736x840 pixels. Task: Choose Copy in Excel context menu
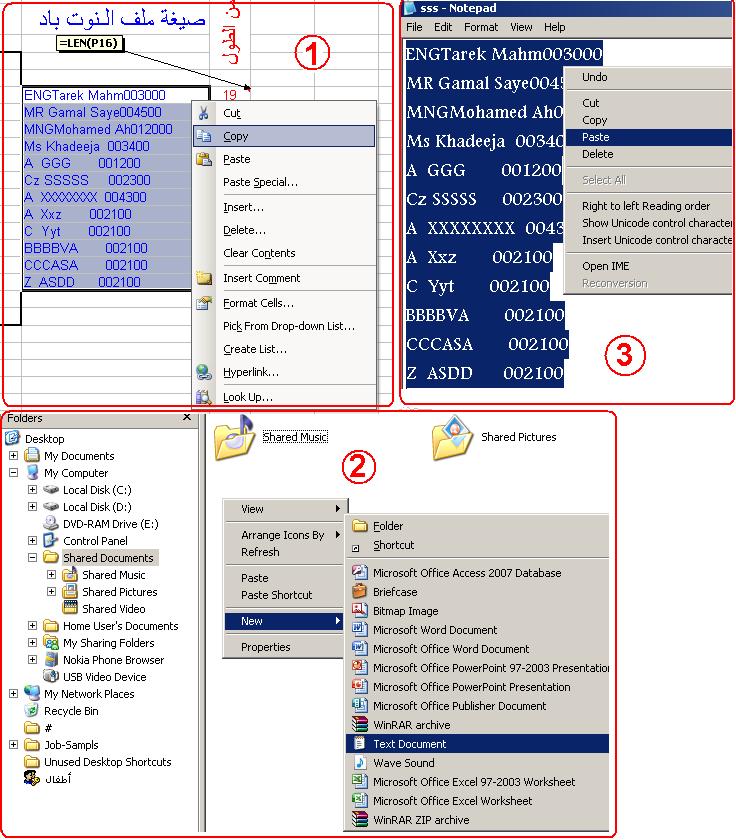pyautogui.click(x=284, y=136)
